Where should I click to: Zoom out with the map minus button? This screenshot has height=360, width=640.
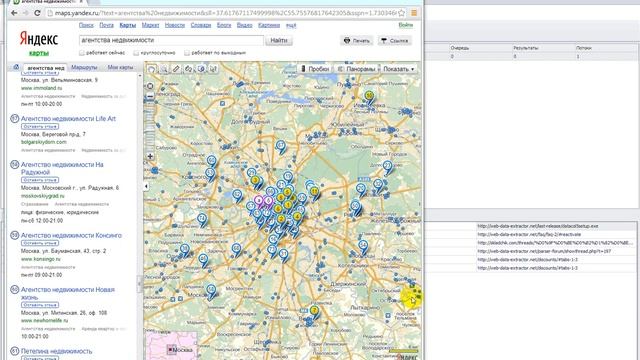150,97
